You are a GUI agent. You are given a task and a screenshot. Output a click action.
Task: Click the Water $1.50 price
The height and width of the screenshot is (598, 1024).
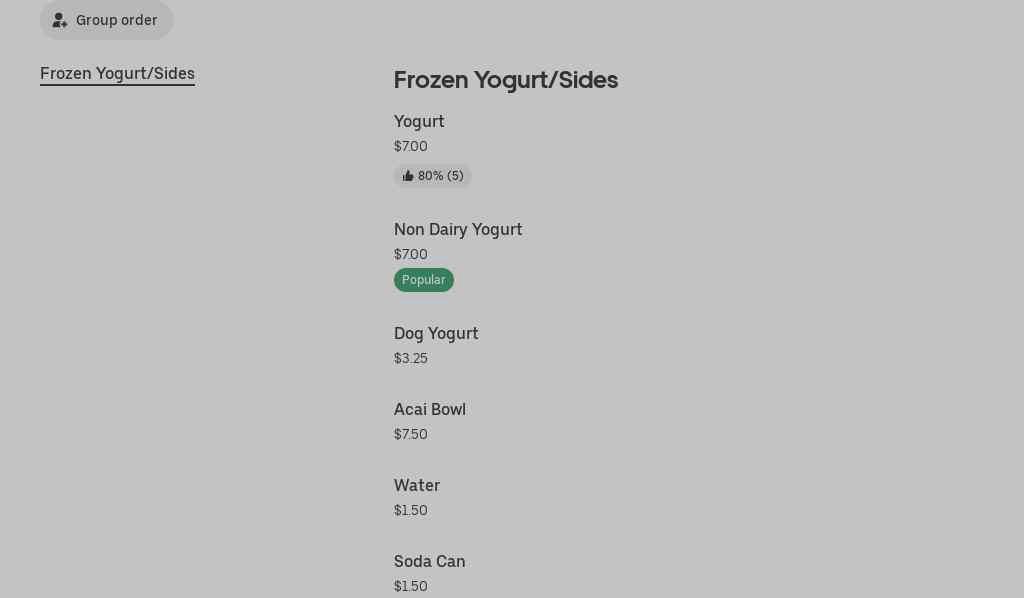pyautogui.click(x=410, y=510)
